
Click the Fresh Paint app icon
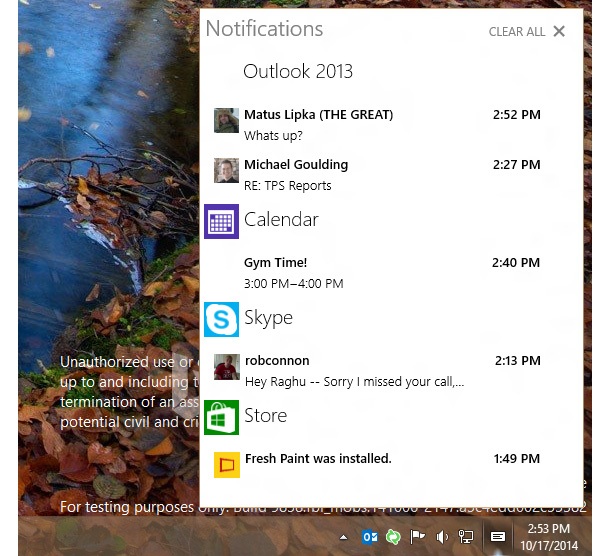(227, 465)
